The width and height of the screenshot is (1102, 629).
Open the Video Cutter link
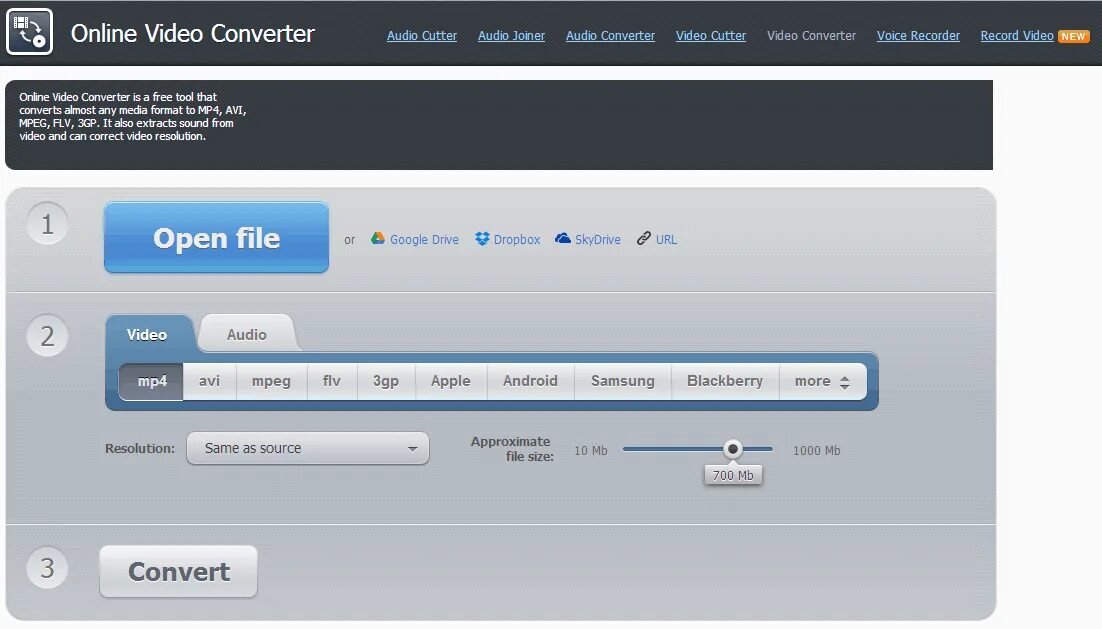click(x=711, y=36)
